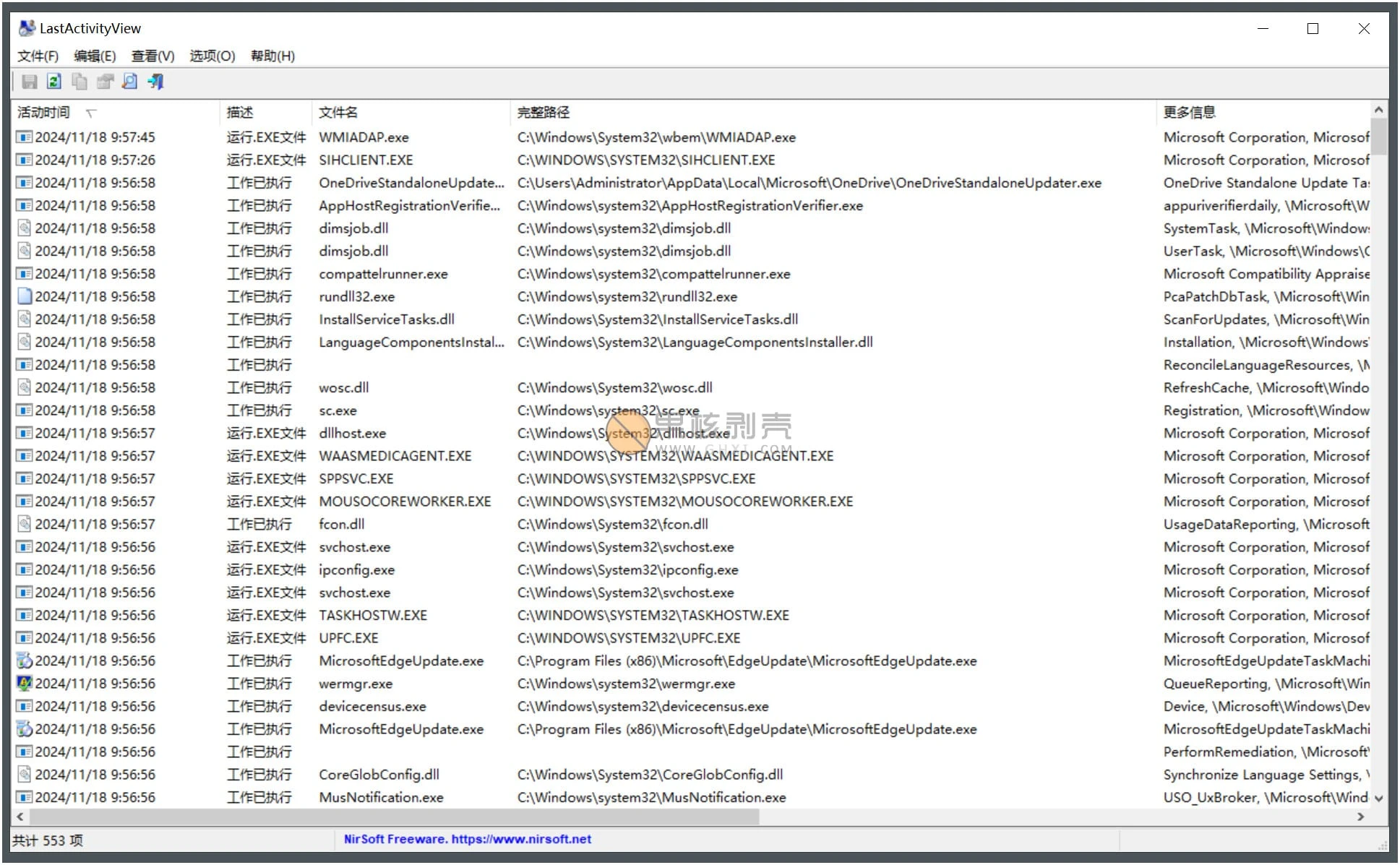Click the 更多信息 column header
This screenshot has width=1400, height=865.
pyautogui.click(x=1190, y=112)
